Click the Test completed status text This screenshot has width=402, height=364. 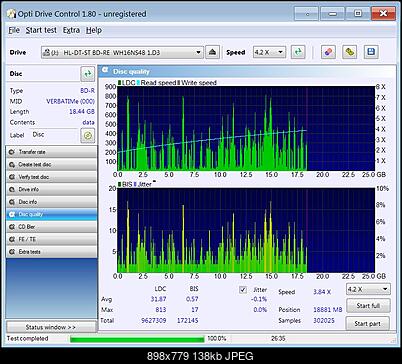click(x=28, y=339)
